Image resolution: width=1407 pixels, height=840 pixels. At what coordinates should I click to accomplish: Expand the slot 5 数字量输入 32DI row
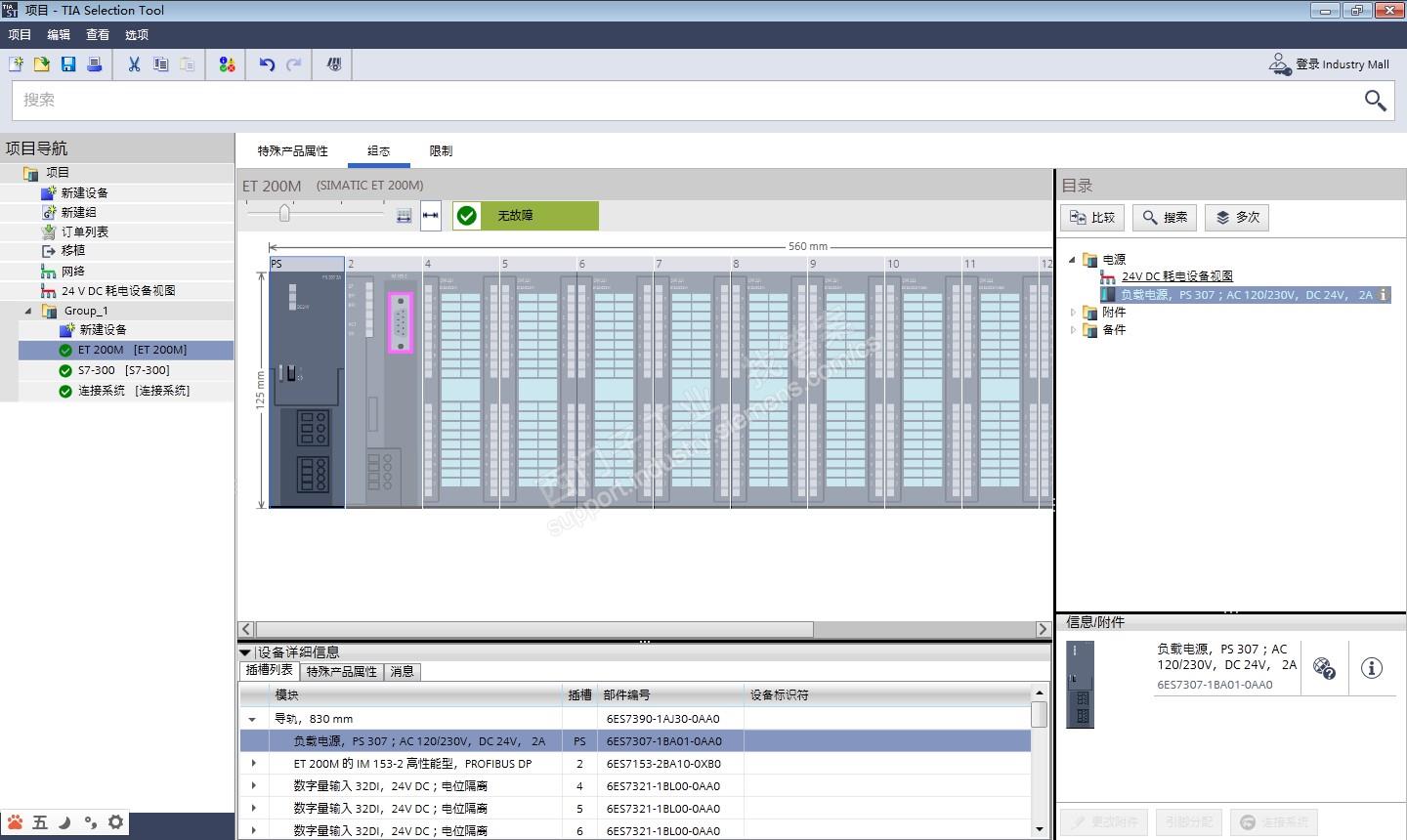253,809
